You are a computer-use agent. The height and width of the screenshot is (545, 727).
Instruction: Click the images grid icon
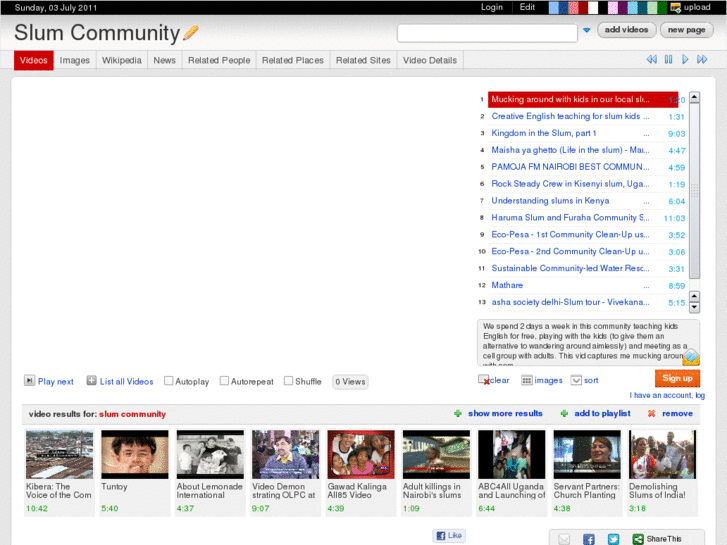(x=526, y=380)
